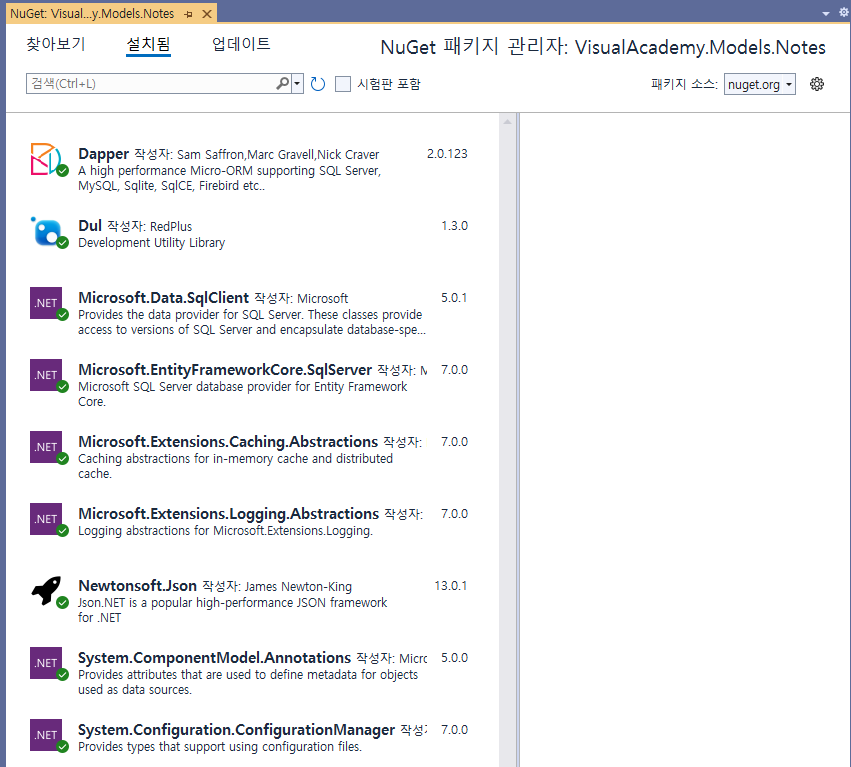Click the search magnifier icon
Image resolution: width=851 pixels, height=767 pixels.
[x=283, y=84]
